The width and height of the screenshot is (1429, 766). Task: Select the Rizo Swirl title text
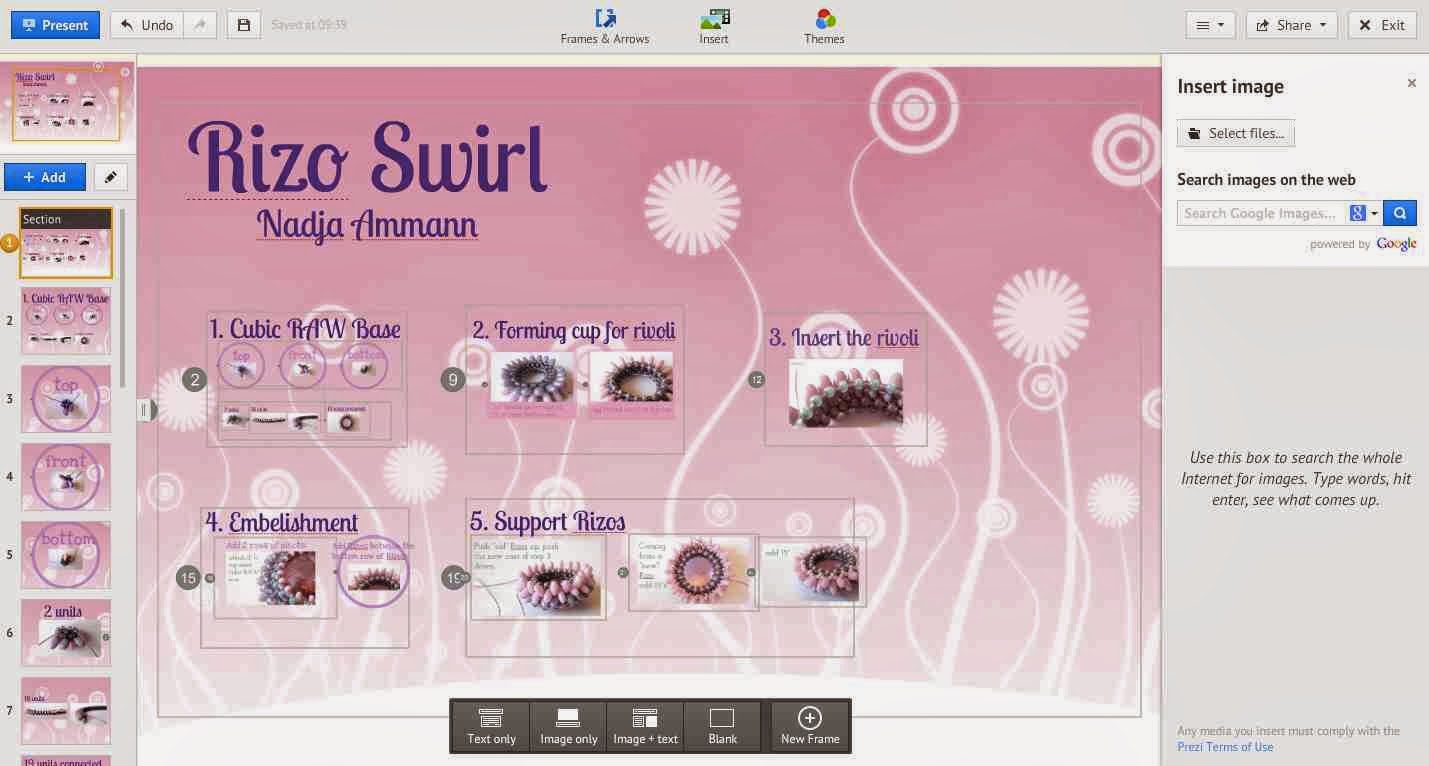coord(367,157)
